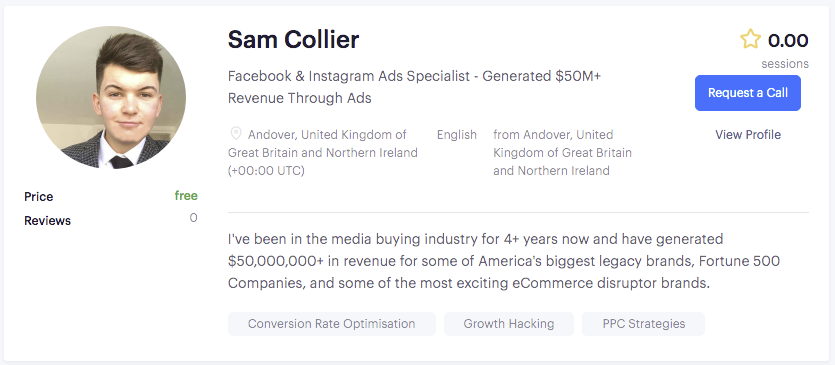Click the Price label

point(38,197)
